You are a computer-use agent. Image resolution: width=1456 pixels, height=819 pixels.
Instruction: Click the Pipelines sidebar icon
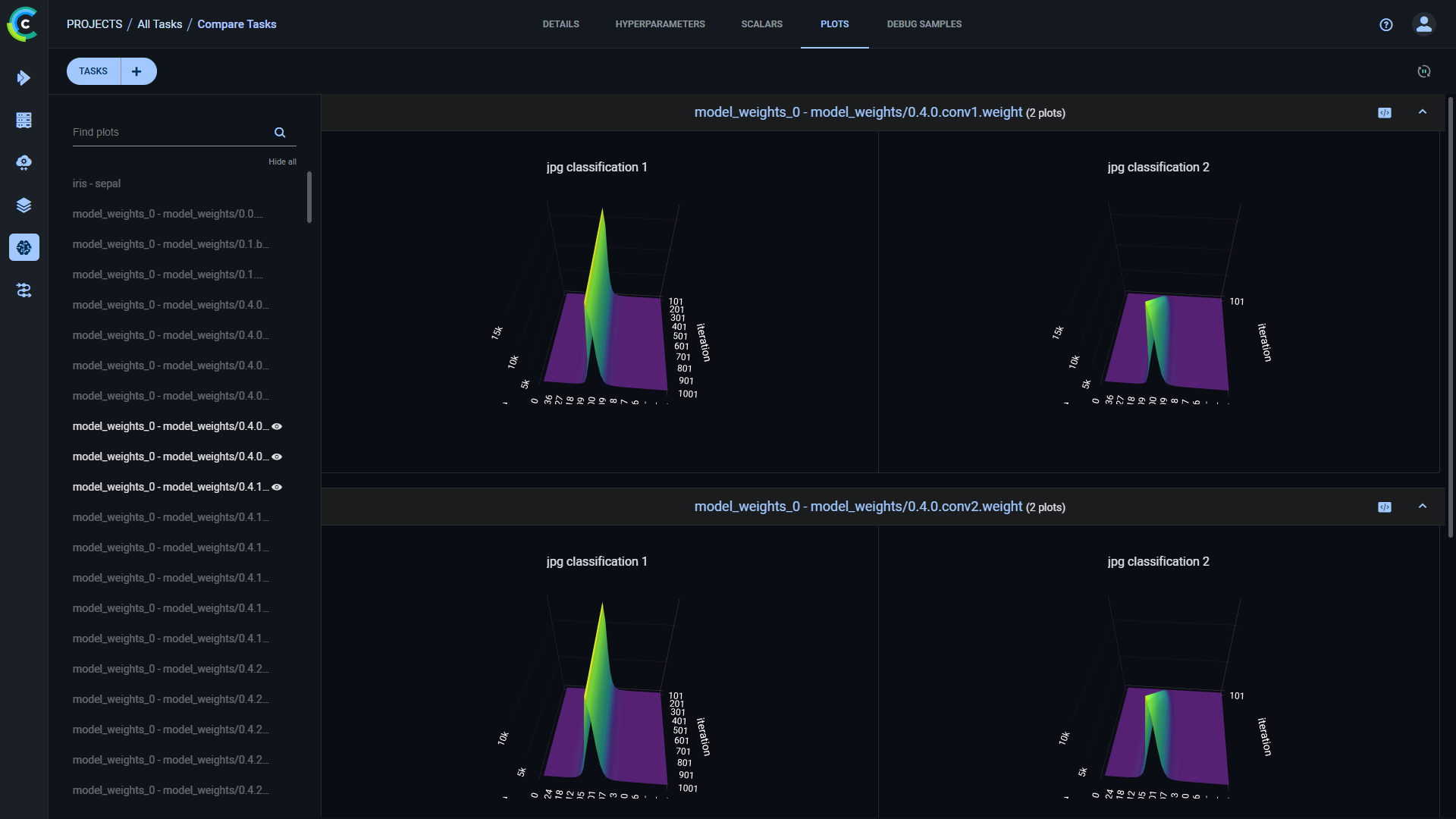24,290
